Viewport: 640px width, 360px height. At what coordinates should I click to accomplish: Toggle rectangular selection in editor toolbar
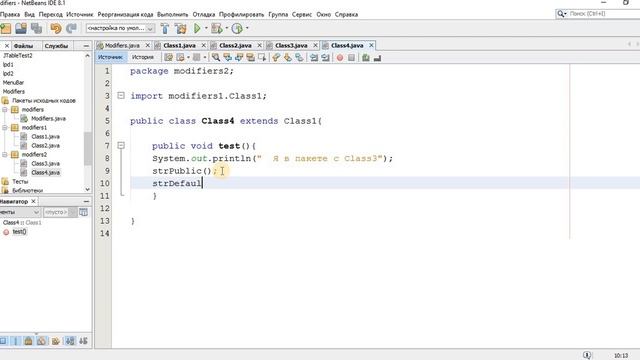pos(262,58)
